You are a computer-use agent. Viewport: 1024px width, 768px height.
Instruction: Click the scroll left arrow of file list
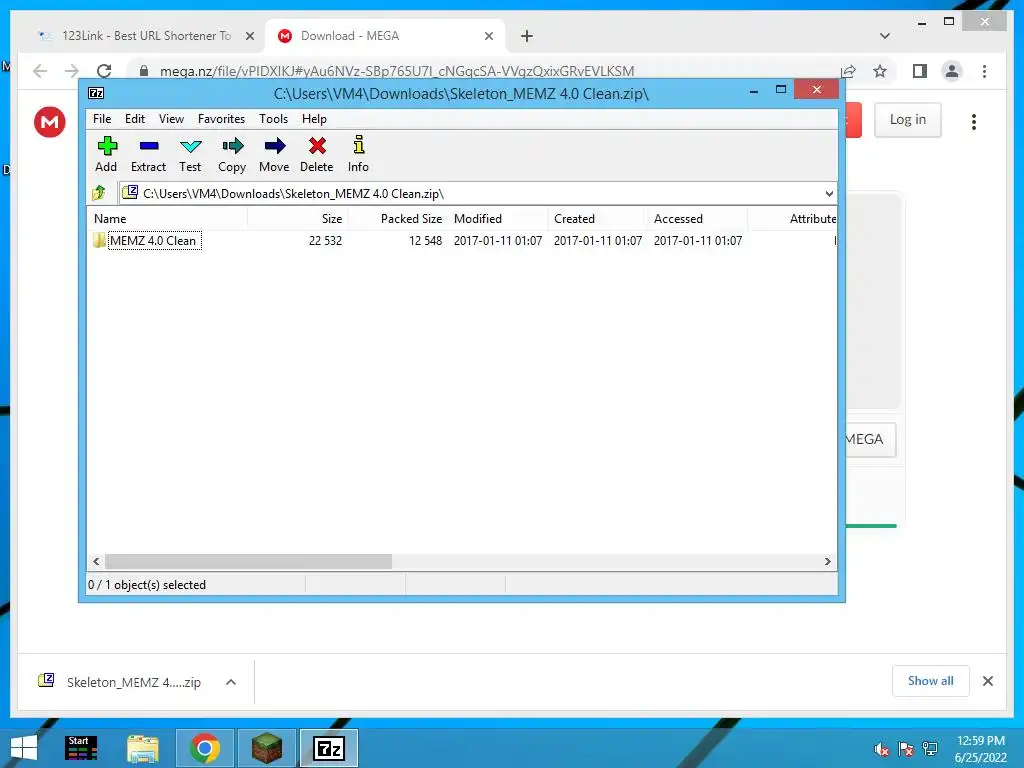tap(97, 562)
